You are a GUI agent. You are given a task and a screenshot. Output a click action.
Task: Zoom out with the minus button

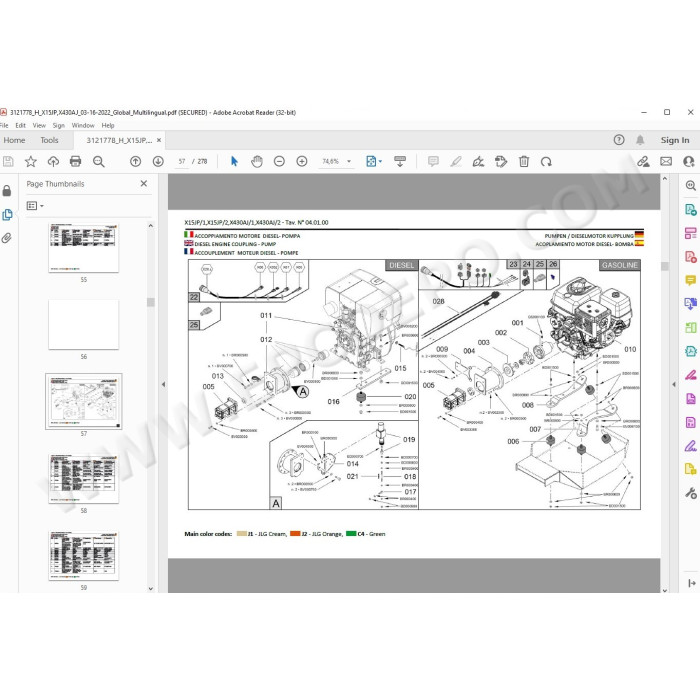coord(279,161)
